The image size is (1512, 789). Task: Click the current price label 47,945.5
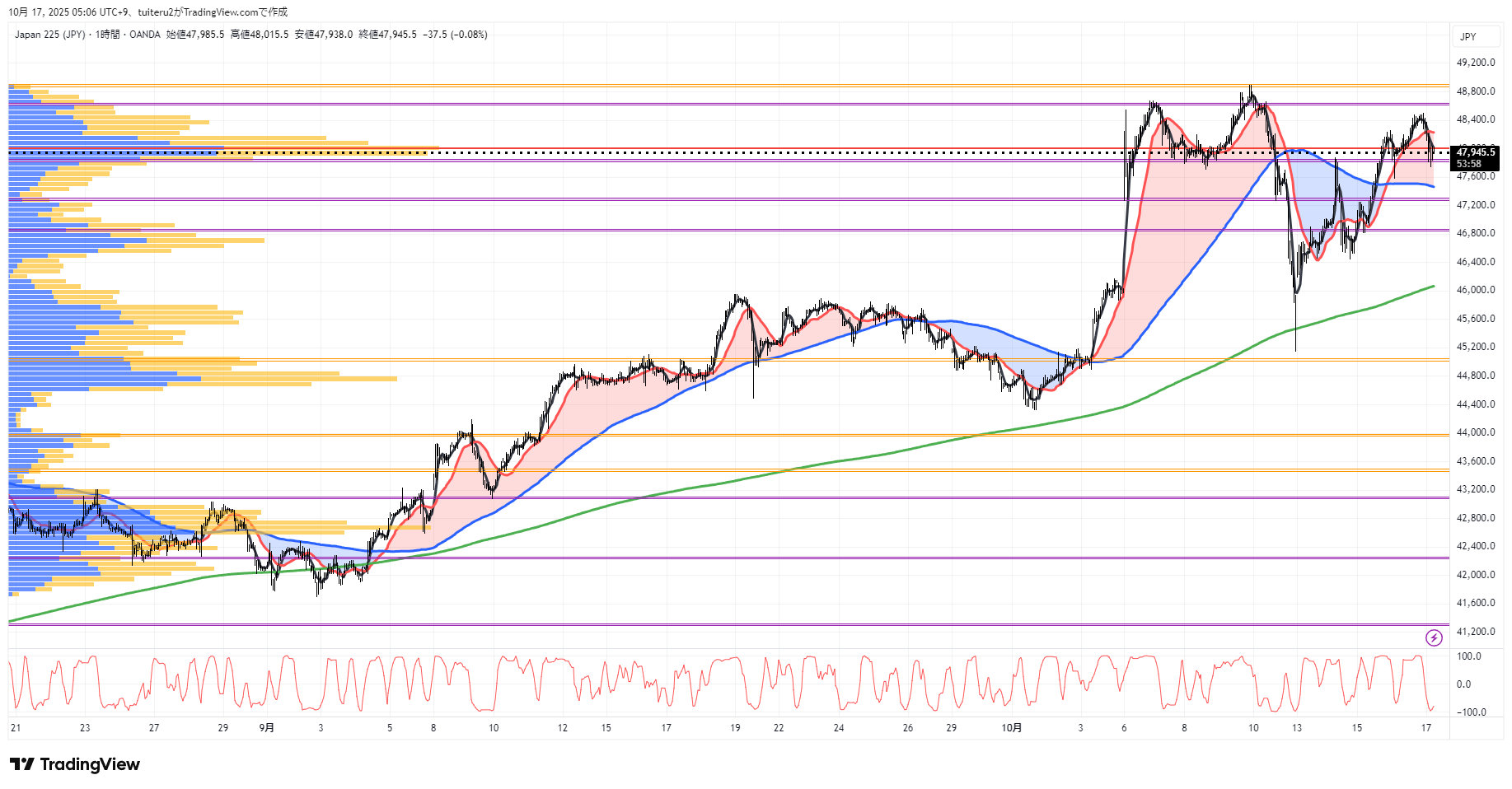[1475, 152]
